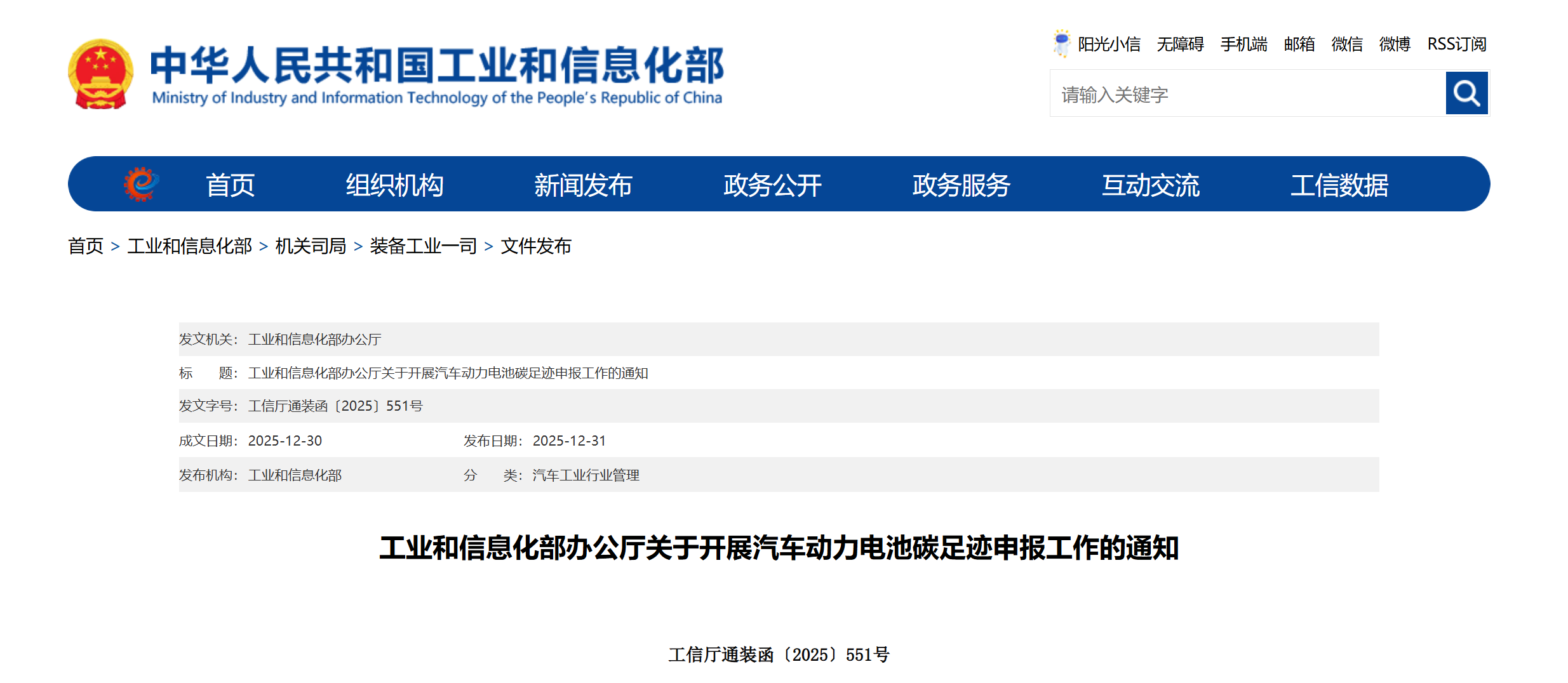Open the 手机端 mobile version link
The height and width of the screenshot is (683, 1568).
1243,44
